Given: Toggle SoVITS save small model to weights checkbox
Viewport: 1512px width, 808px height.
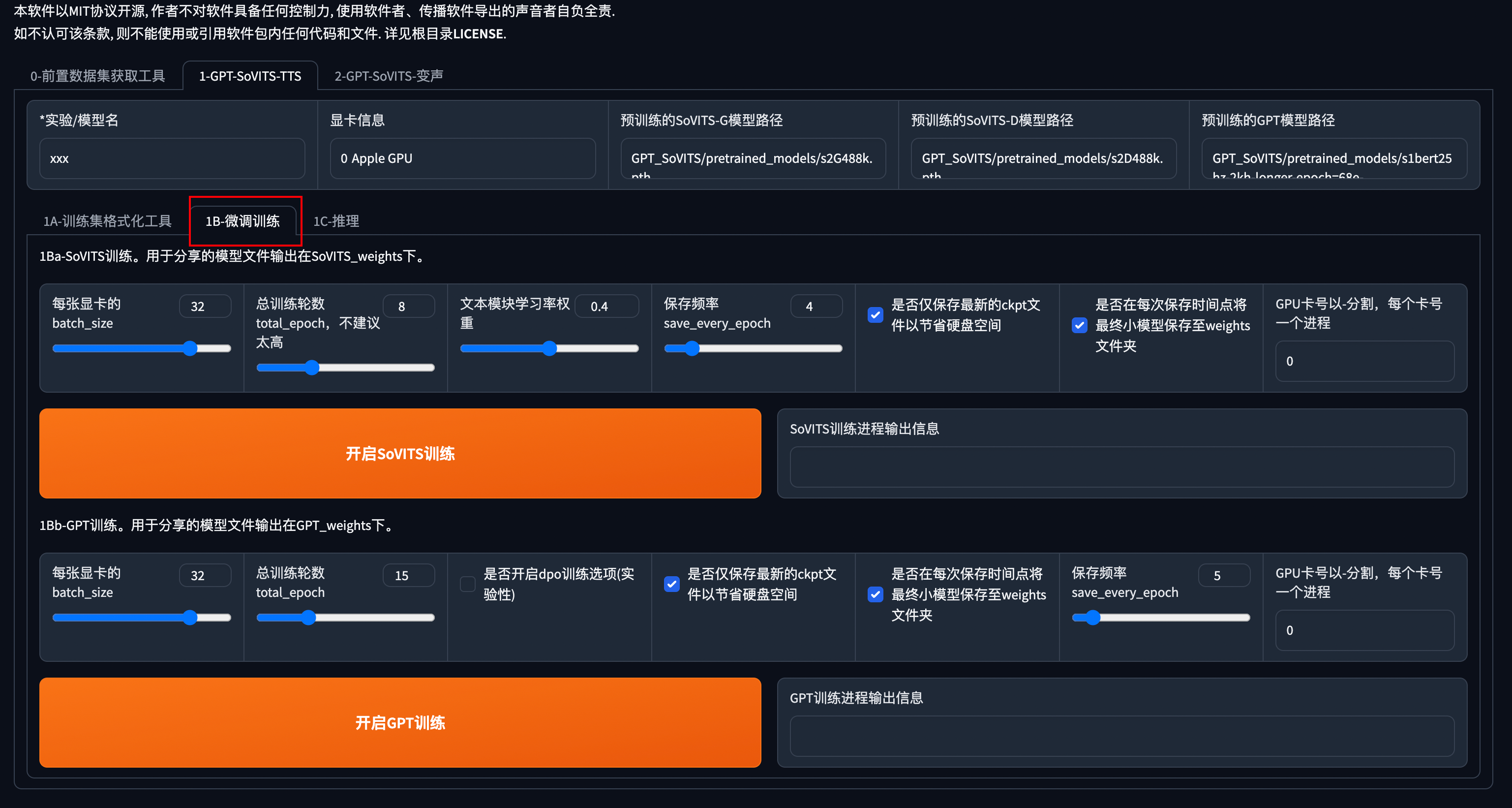Looking at the screenshot, I should [x=1079, y=325].
